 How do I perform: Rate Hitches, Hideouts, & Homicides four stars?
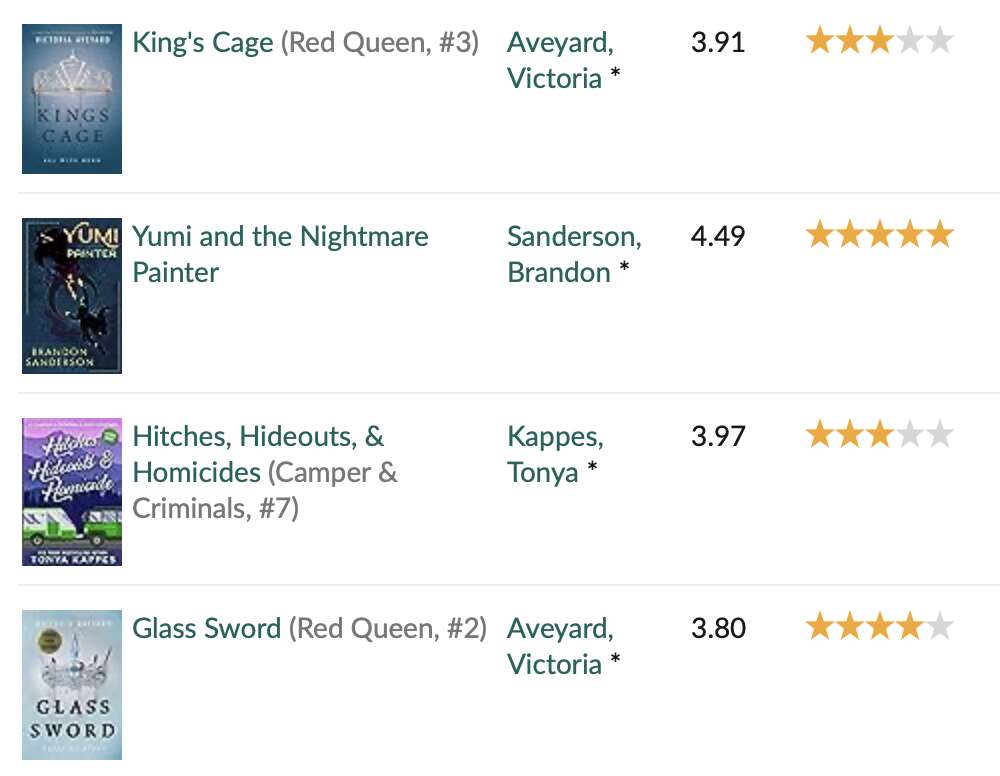(910, 435)
